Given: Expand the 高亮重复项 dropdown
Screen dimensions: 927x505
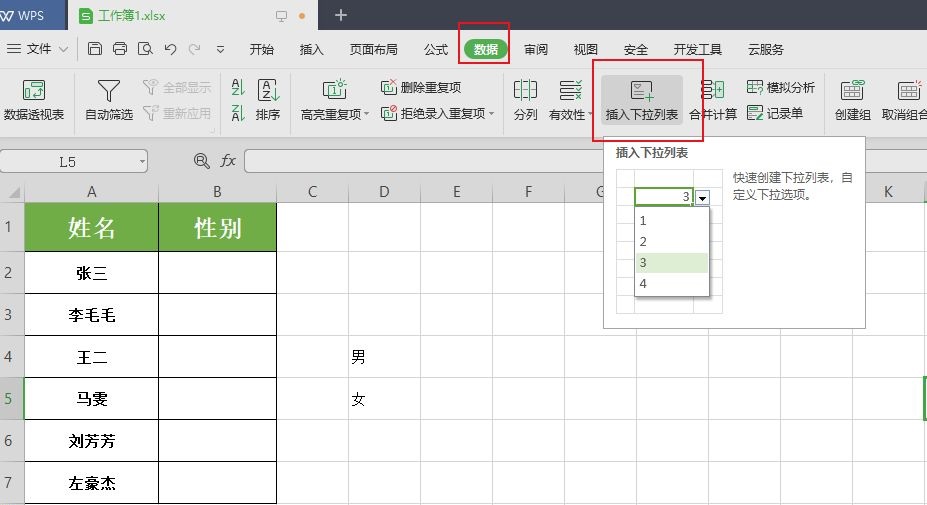Looking at the screenshot, I should click(x=366, y=115).
